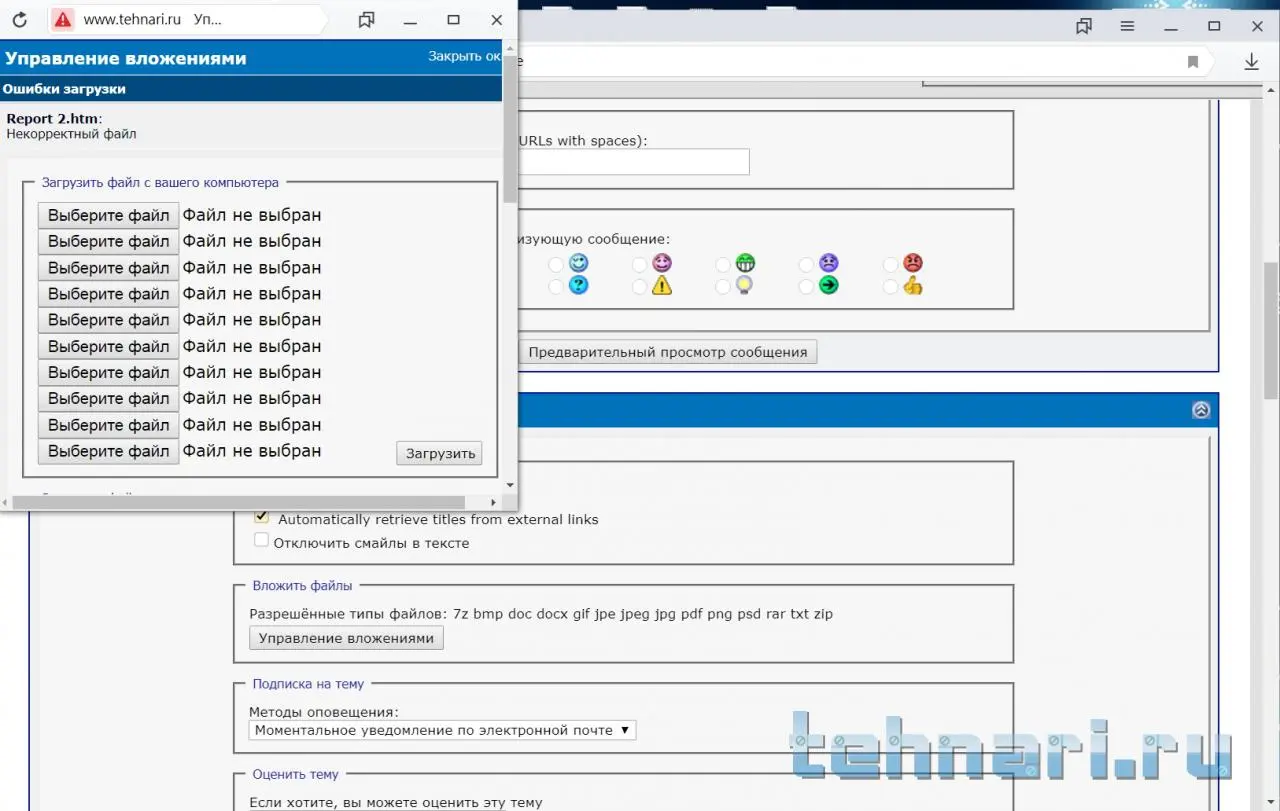The image size is (1280, 811).
Task: Select the radio button for the winking smiley
Action: coord(556,265)
